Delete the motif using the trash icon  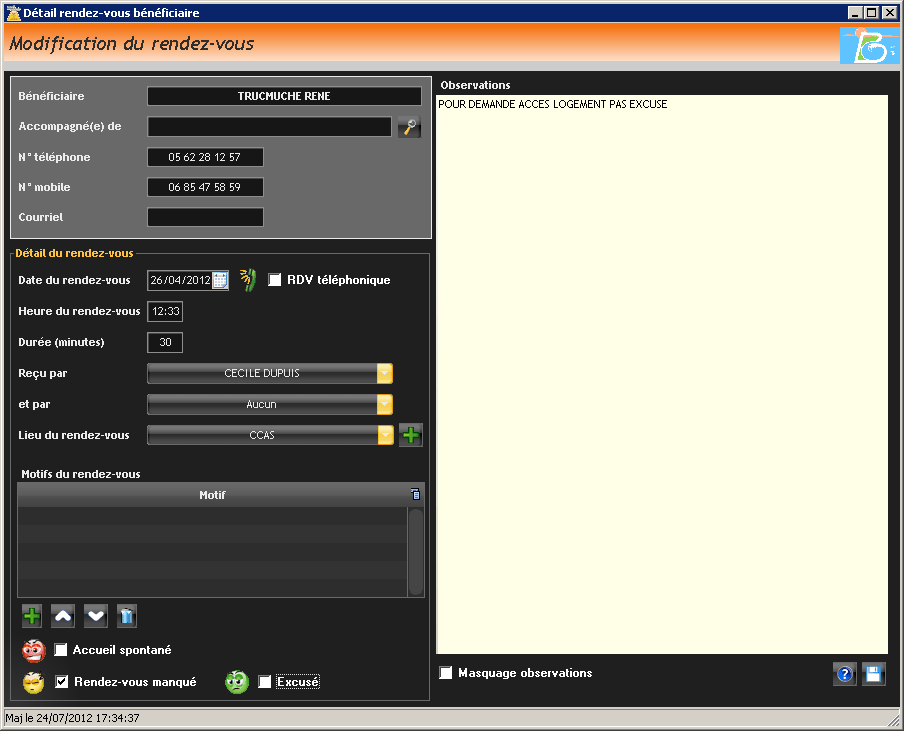(x=126, y=616)
